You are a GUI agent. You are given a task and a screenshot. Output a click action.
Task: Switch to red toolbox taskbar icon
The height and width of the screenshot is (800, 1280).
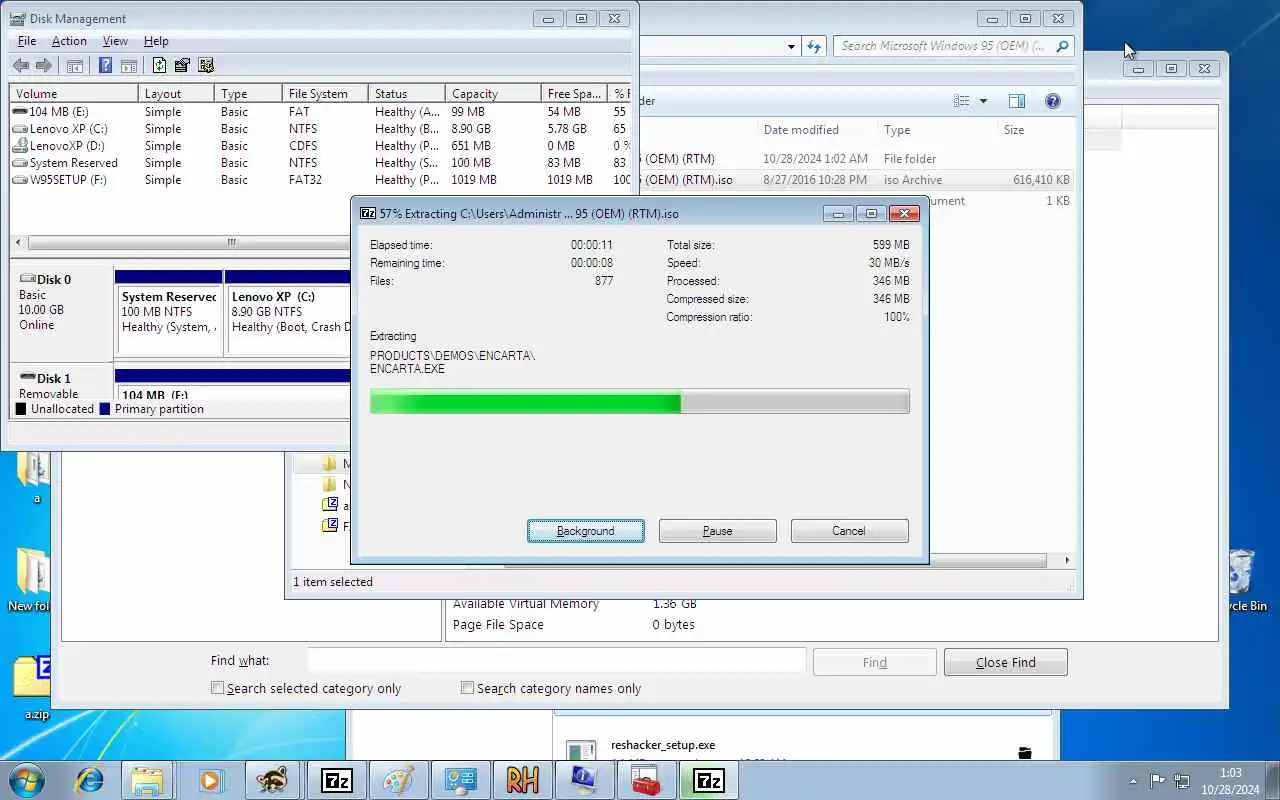[x=646, y=780]
